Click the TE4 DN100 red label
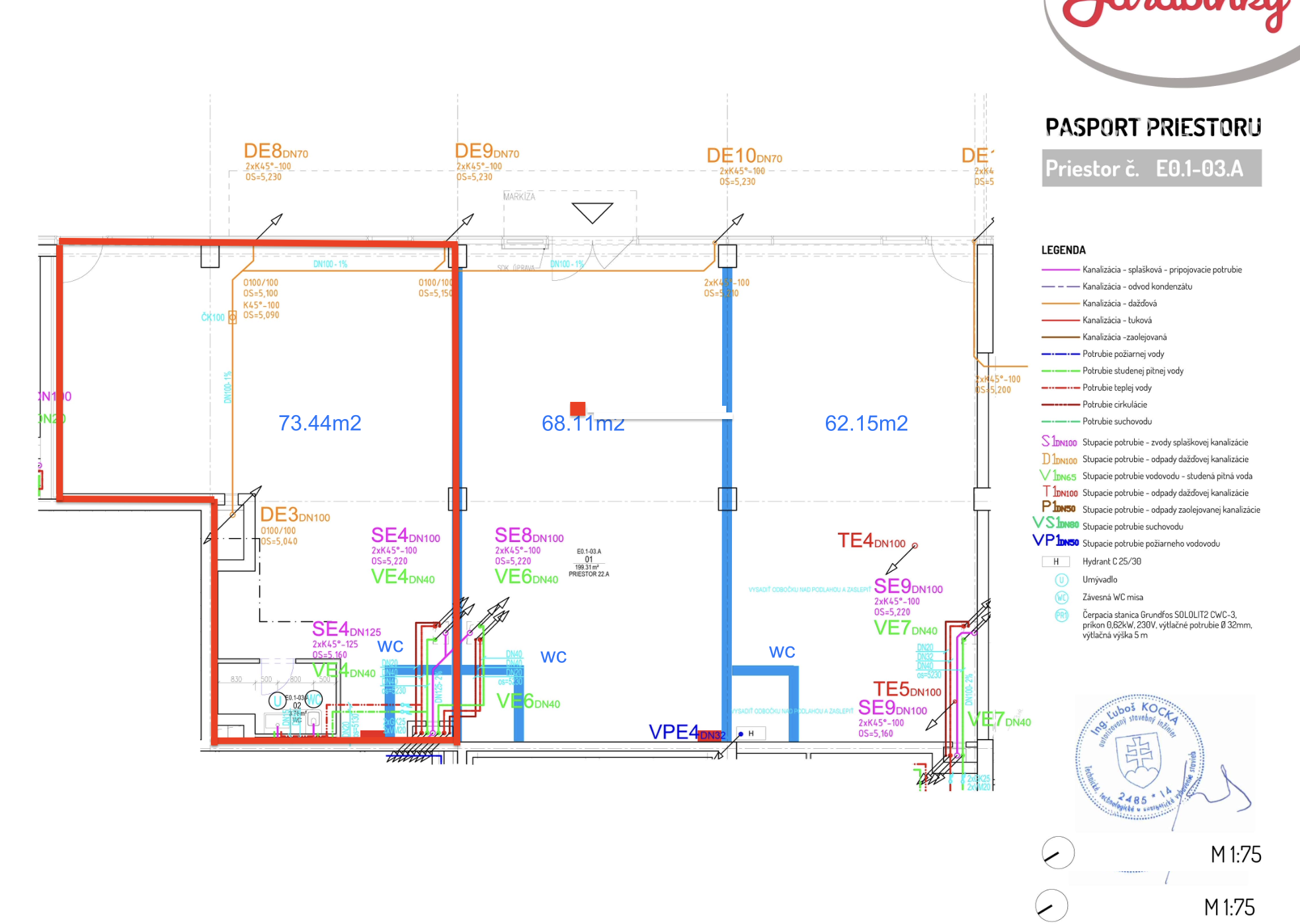1300x924 pixels. pos(871,541)
